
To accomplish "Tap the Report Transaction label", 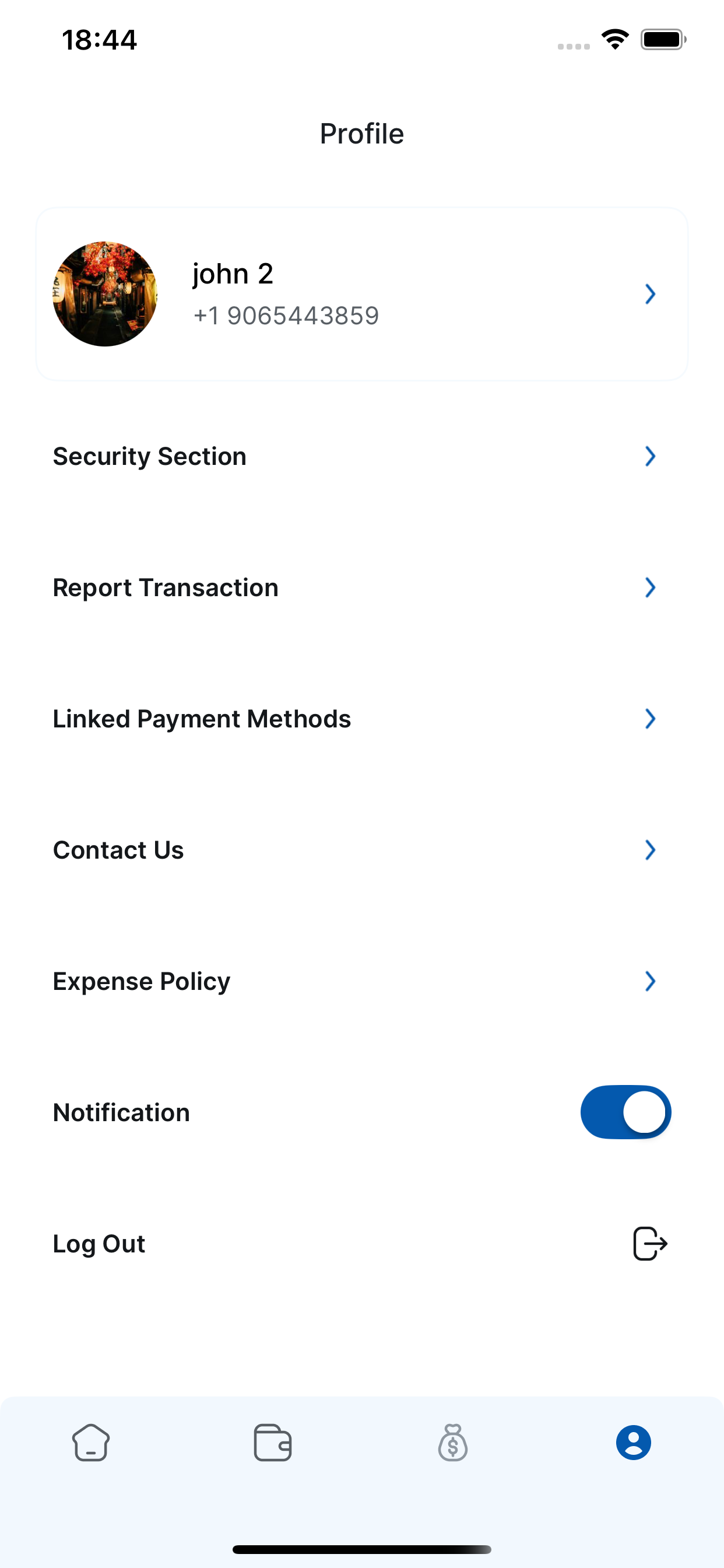I will pyautogui.click(x=166, y=587).
